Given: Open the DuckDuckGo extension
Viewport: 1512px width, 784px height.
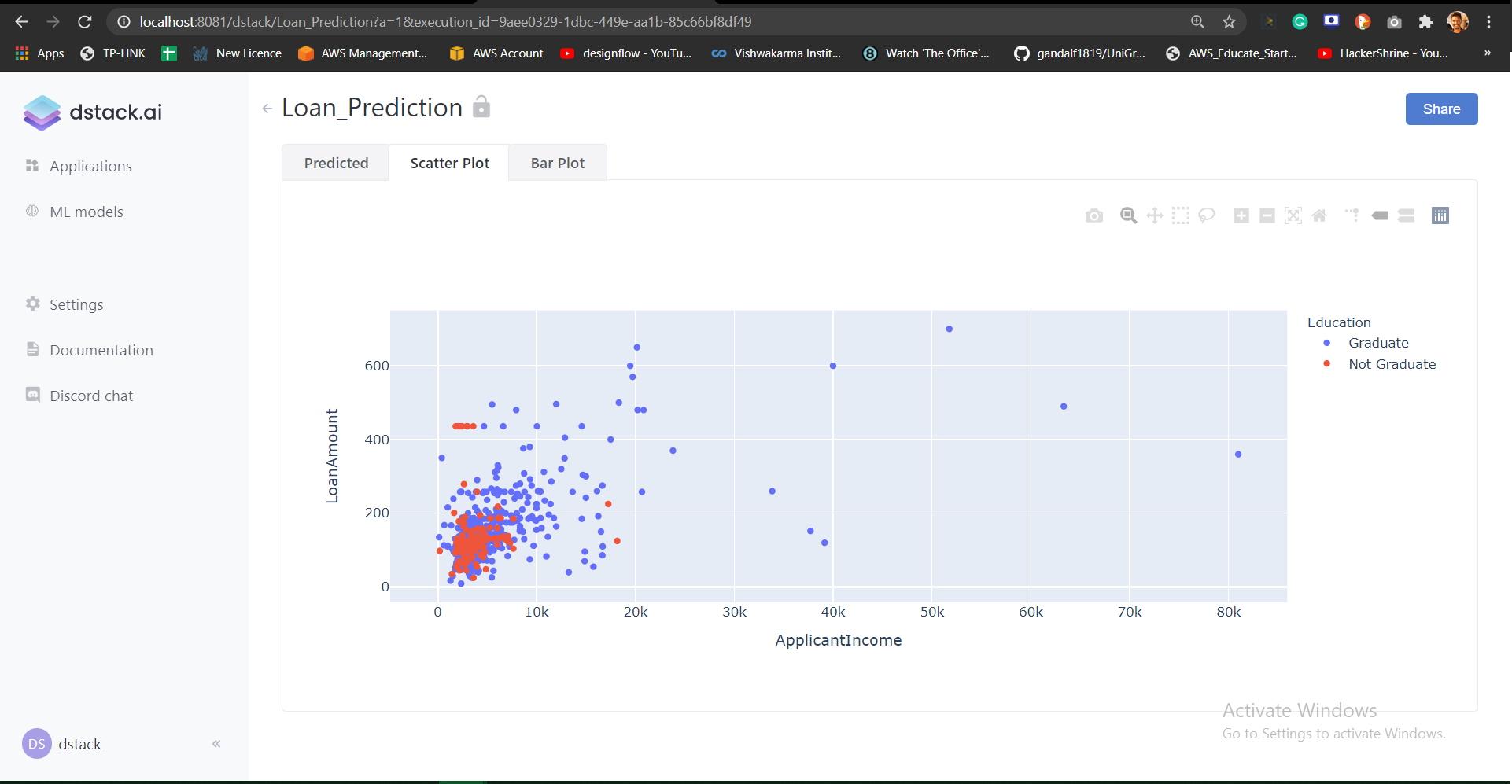Looking at the screenshot, I should (1363, 22).
